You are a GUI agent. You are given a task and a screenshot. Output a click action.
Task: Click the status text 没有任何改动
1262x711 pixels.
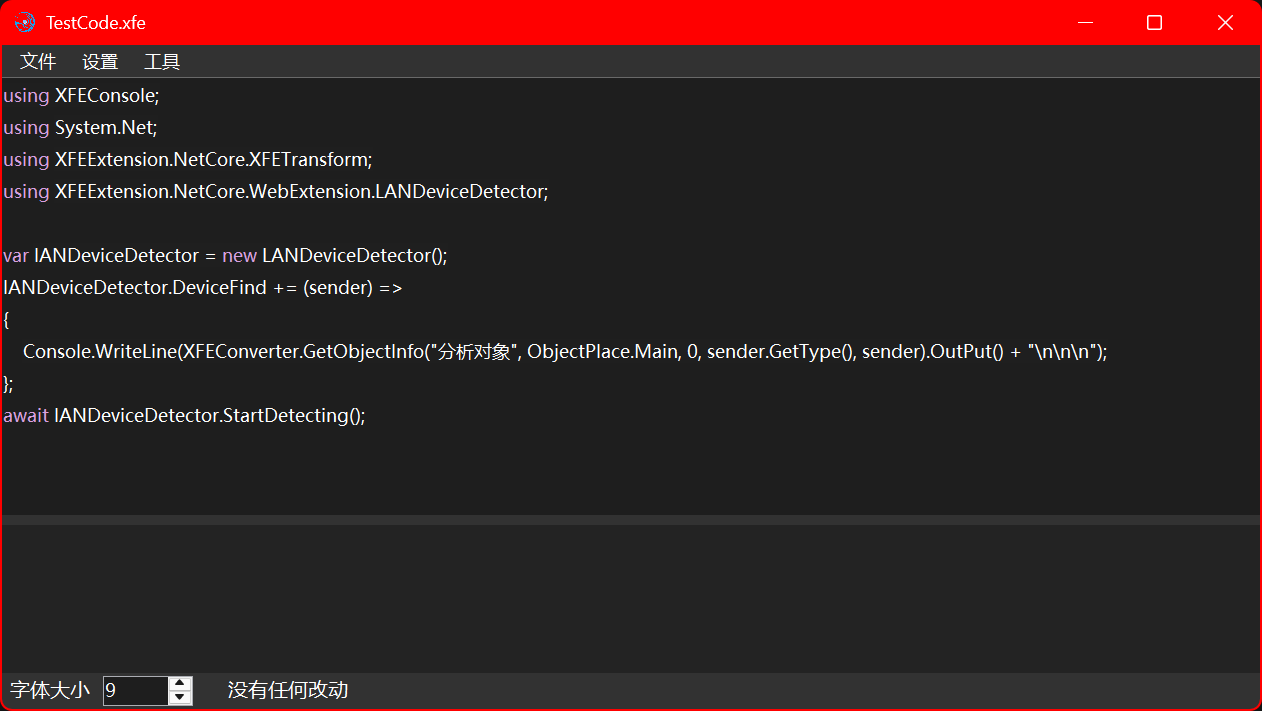287,690
